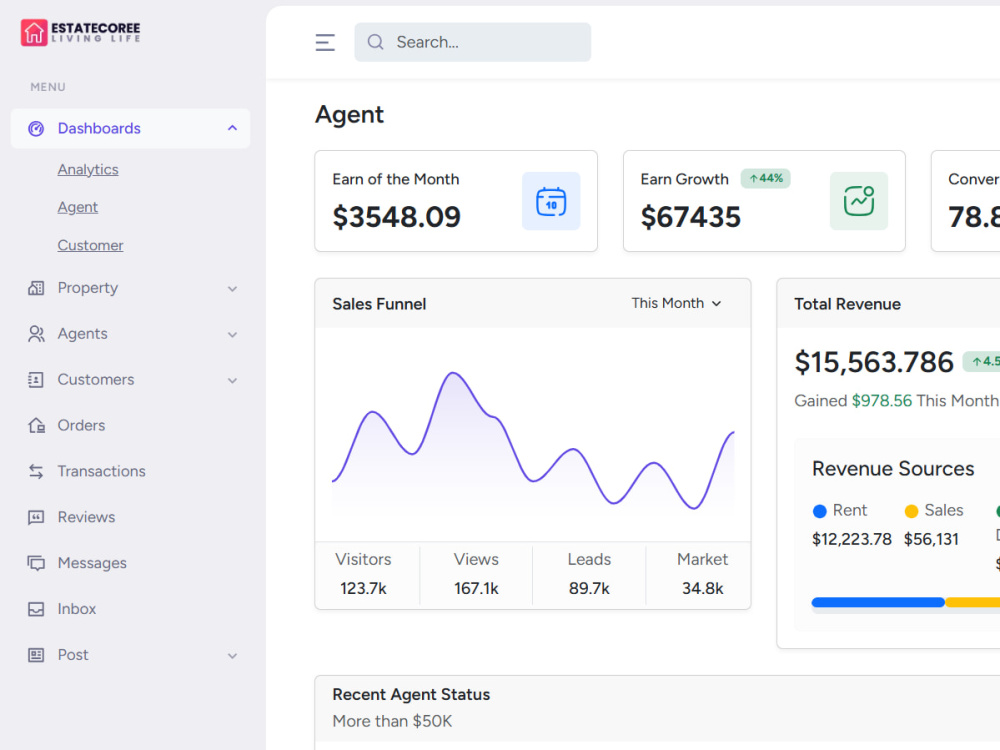Open the Dashboards menu item

pyautogui.click(x=130, y=129)
